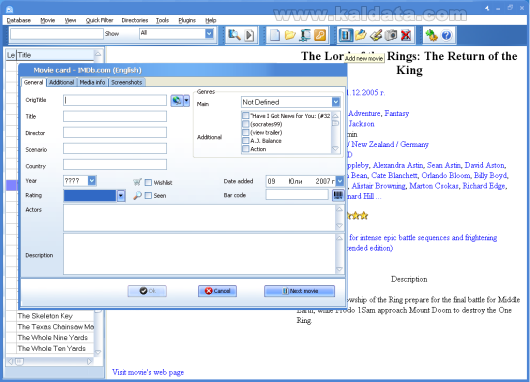This screenshot has width=530, height=382.
Task: Select The Whole Nine Yards in movie list
Action: pyautogui.click(x=52, y=337)
